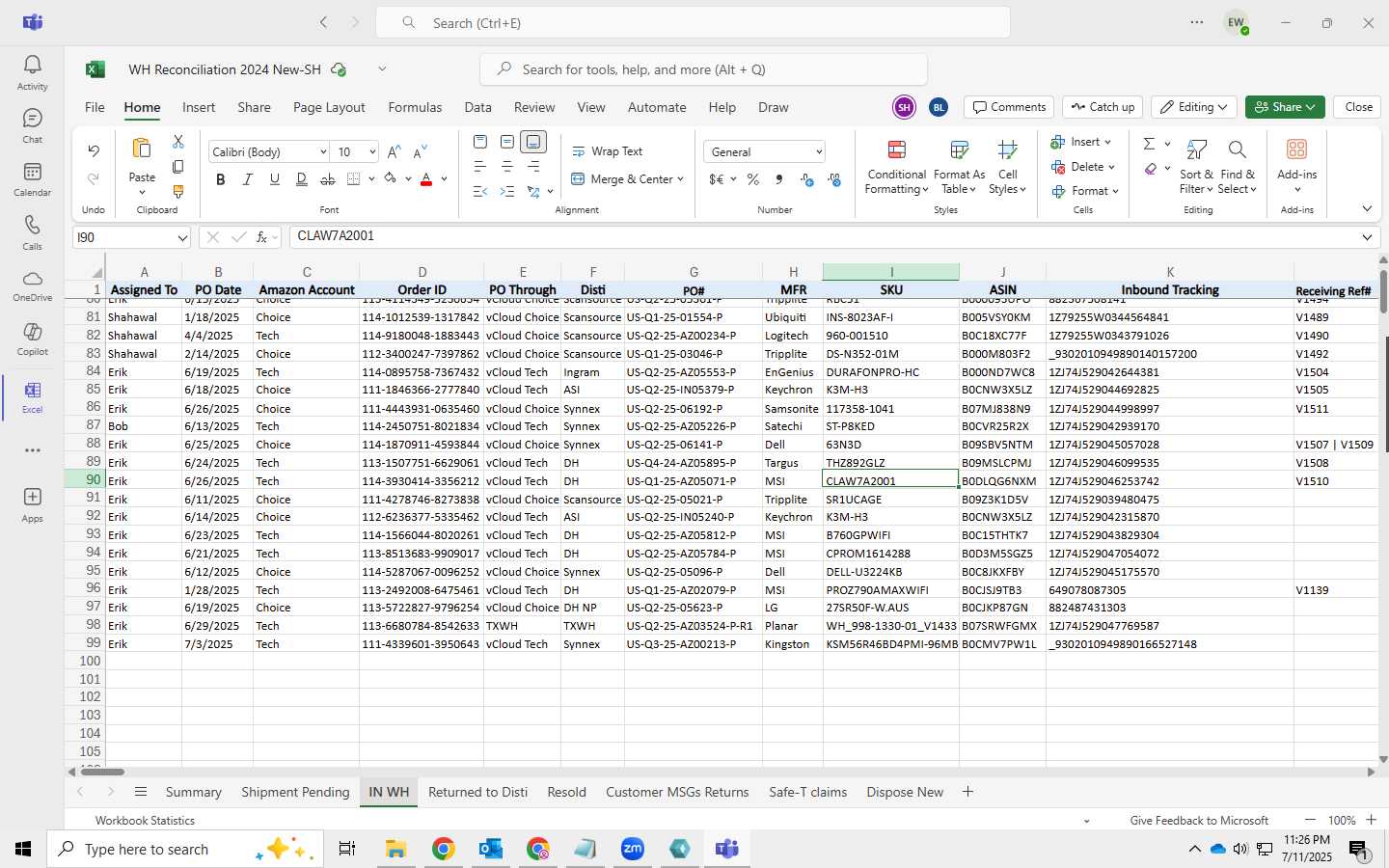Apply strikethrough formatting
Viewport: 1389px width, 868px height.
pyautogui.click(x=328, y=179)
